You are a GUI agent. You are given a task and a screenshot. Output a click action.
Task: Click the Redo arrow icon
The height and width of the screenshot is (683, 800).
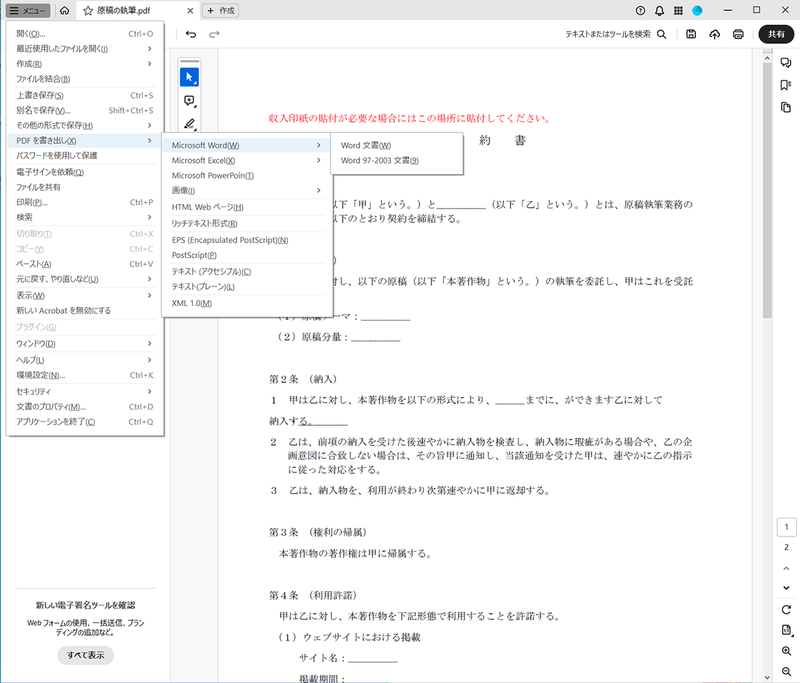coord(214,34)
